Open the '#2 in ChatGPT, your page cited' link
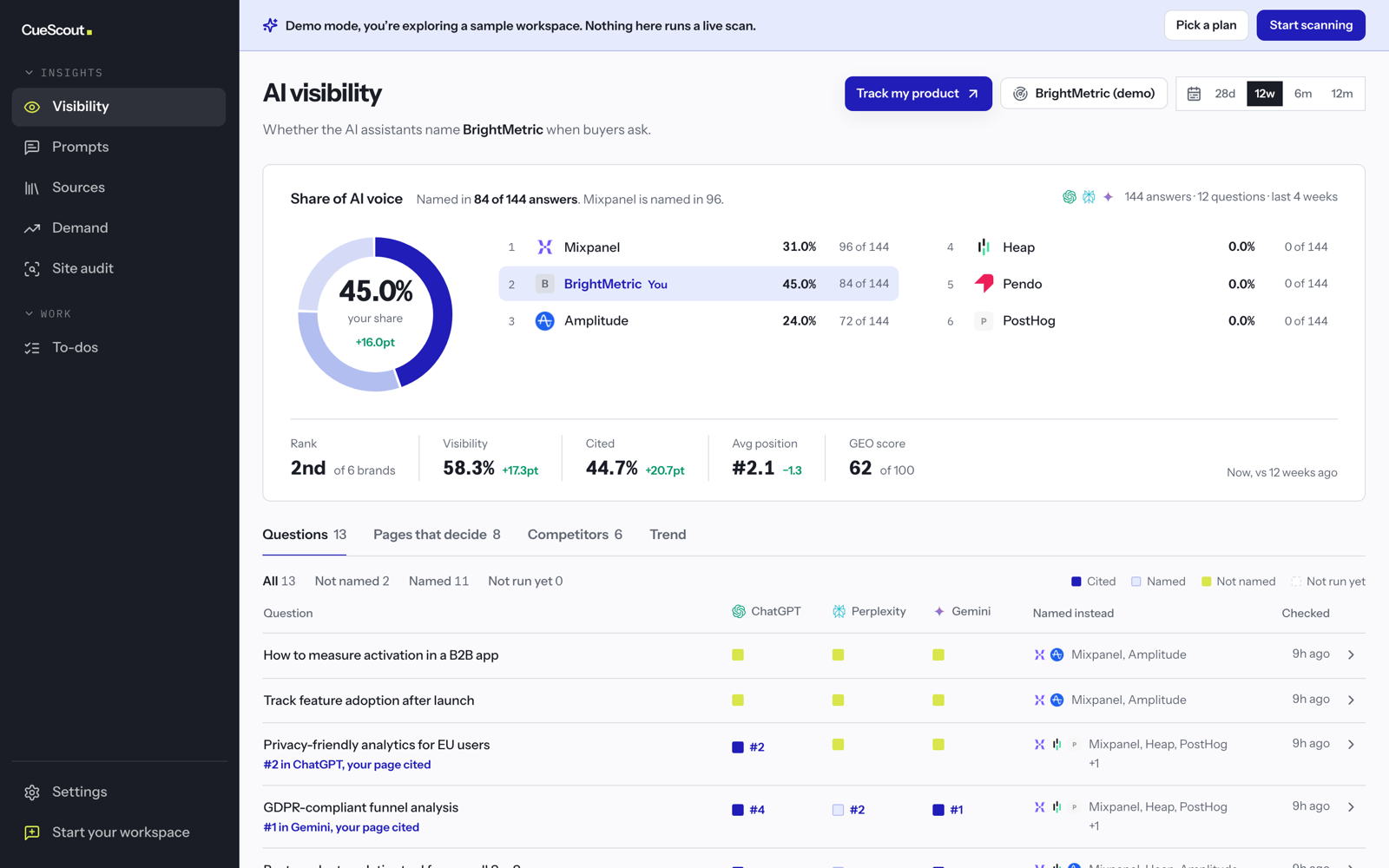 pos(347,765)
